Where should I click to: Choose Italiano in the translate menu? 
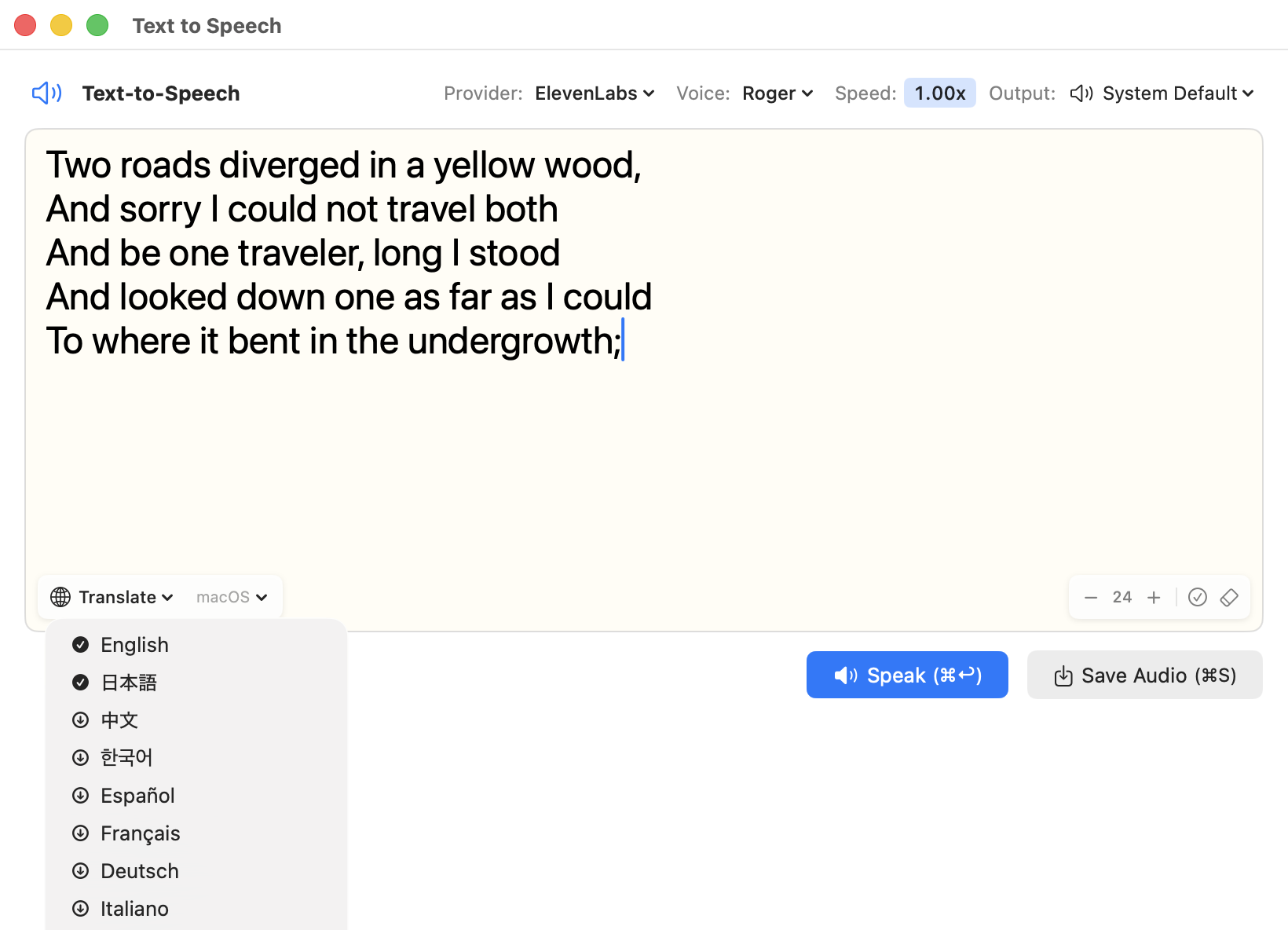pyautogui.click(x=134, y=909)
